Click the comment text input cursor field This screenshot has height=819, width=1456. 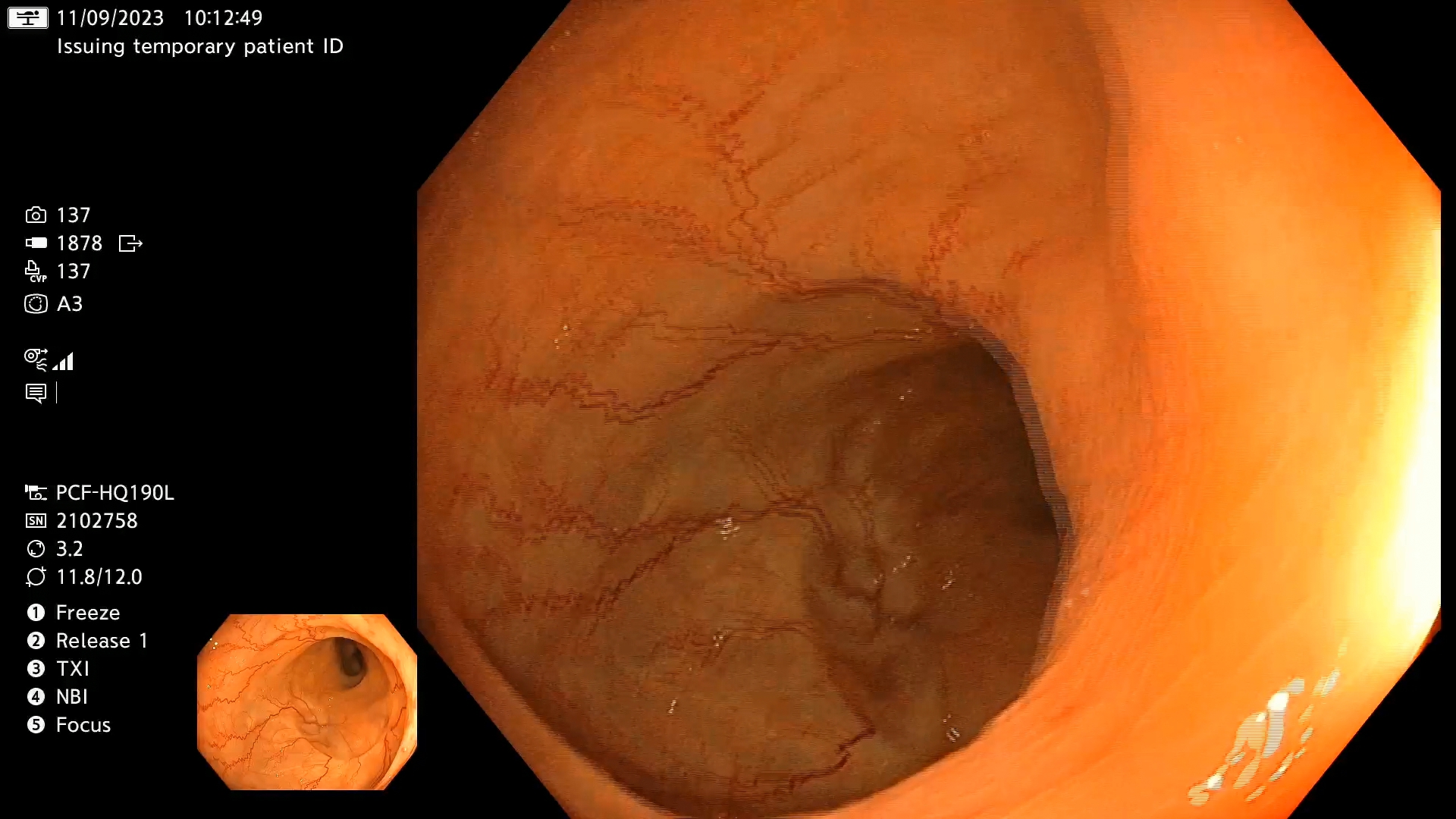click(x=57, y=393)
